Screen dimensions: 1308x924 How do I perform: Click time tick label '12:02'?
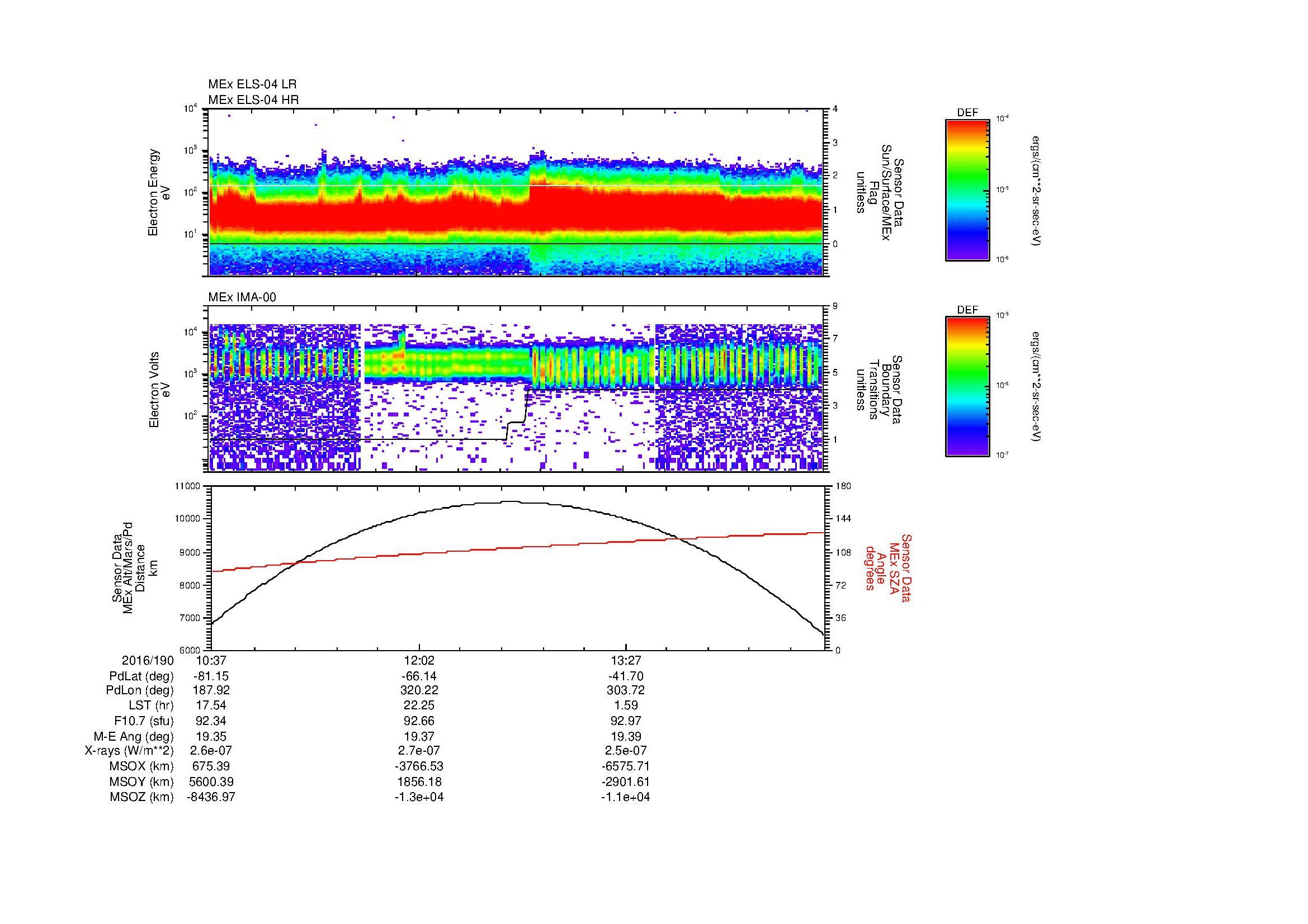[419, 660]
